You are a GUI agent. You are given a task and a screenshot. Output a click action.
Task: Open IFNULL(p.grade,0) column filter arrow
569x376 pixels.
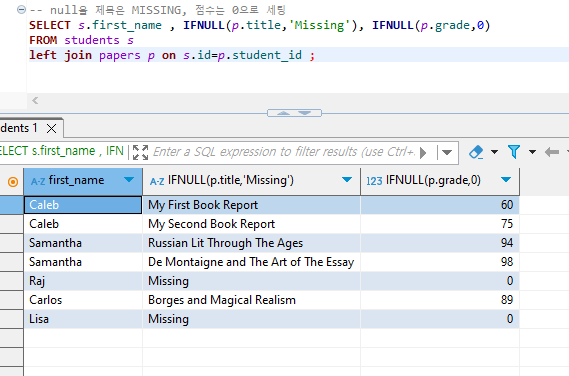(x=506, y=180)
